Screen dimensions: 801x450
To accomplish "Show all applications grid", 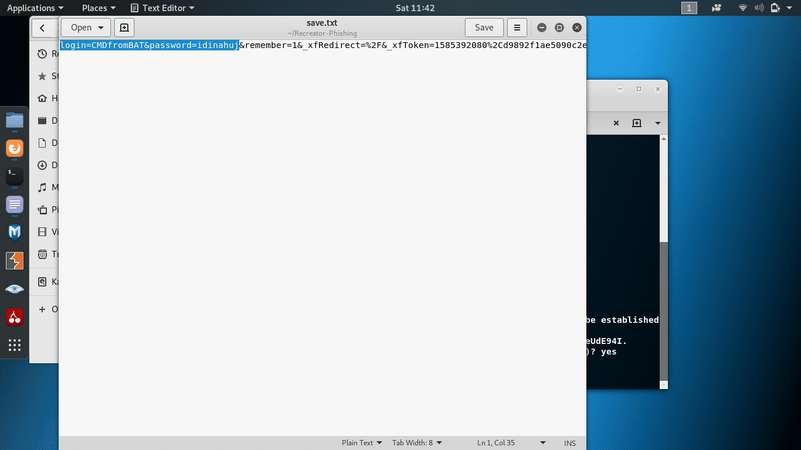I will [x=14, y=345].
